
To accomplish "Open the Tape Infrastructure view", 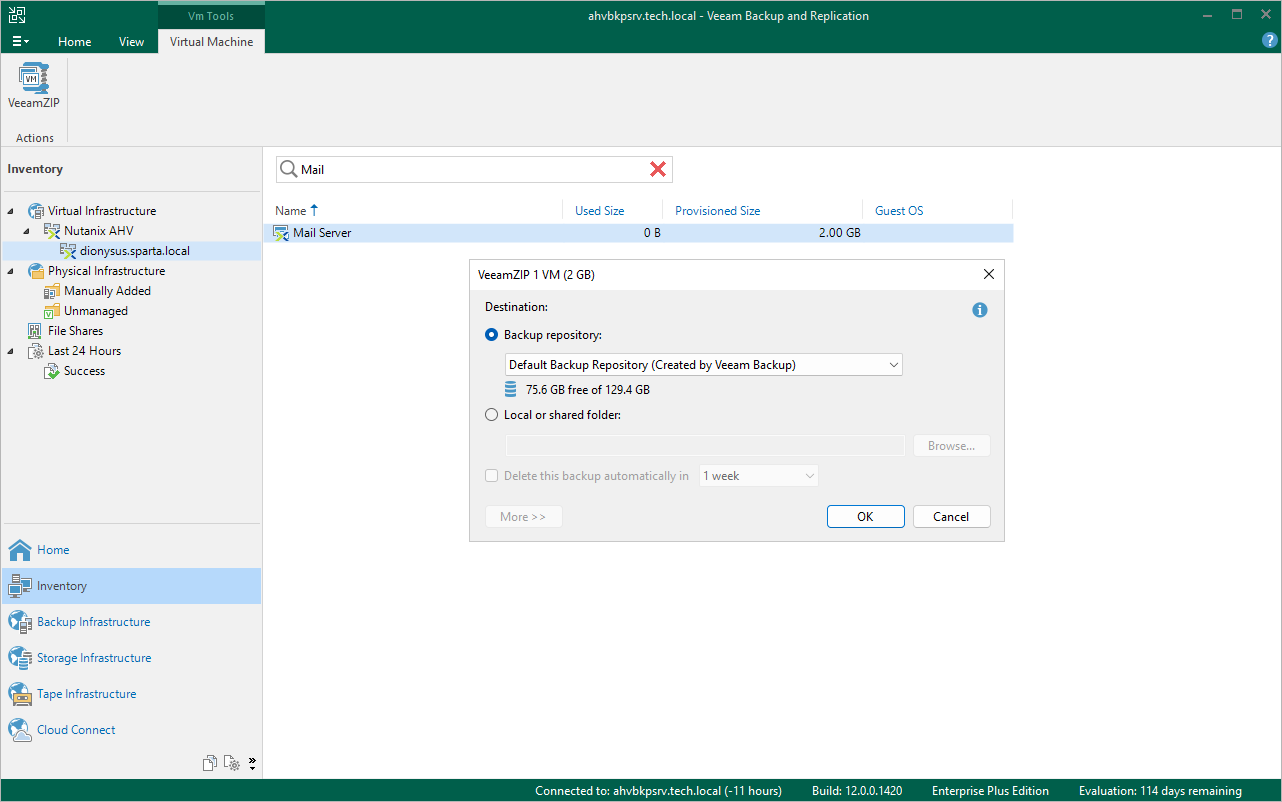I will click(87, 694).
